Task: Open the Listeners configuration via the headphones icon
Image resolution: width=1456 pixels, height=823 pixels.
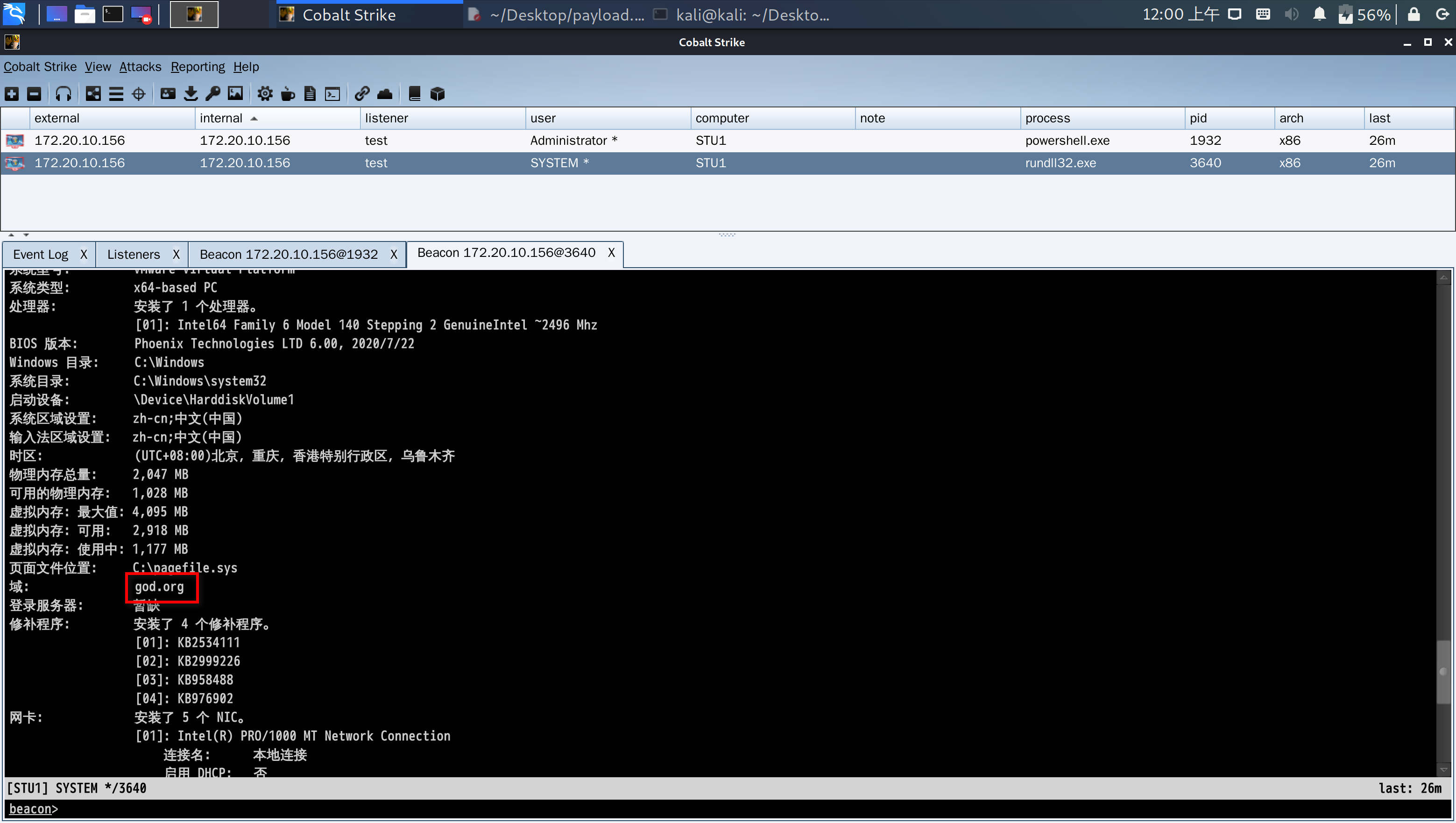Action: pos(64,94)
